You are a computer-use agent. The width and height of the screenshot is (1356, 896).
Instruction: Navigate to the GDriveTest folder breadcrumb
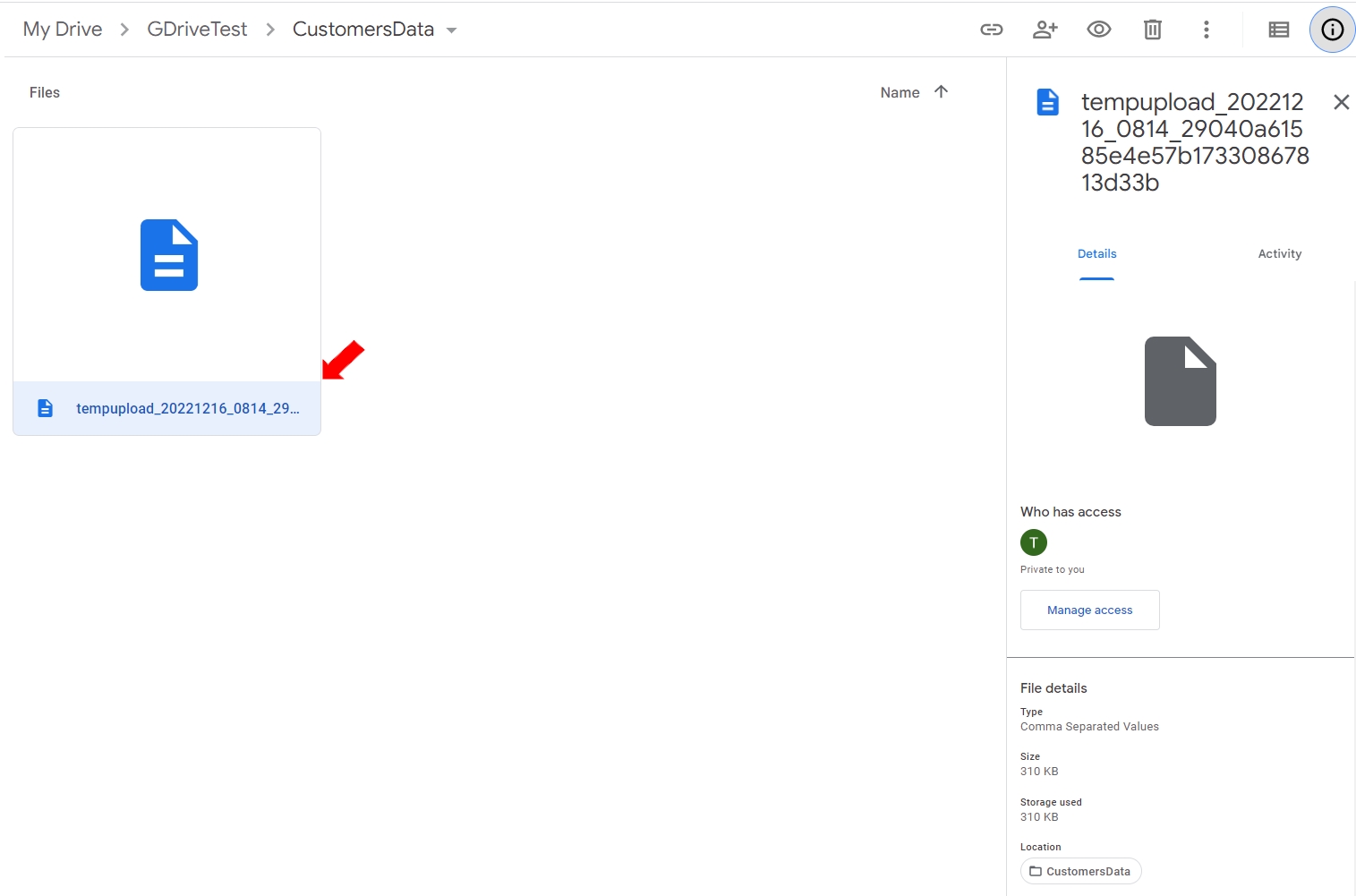click(x=197, y=30)
